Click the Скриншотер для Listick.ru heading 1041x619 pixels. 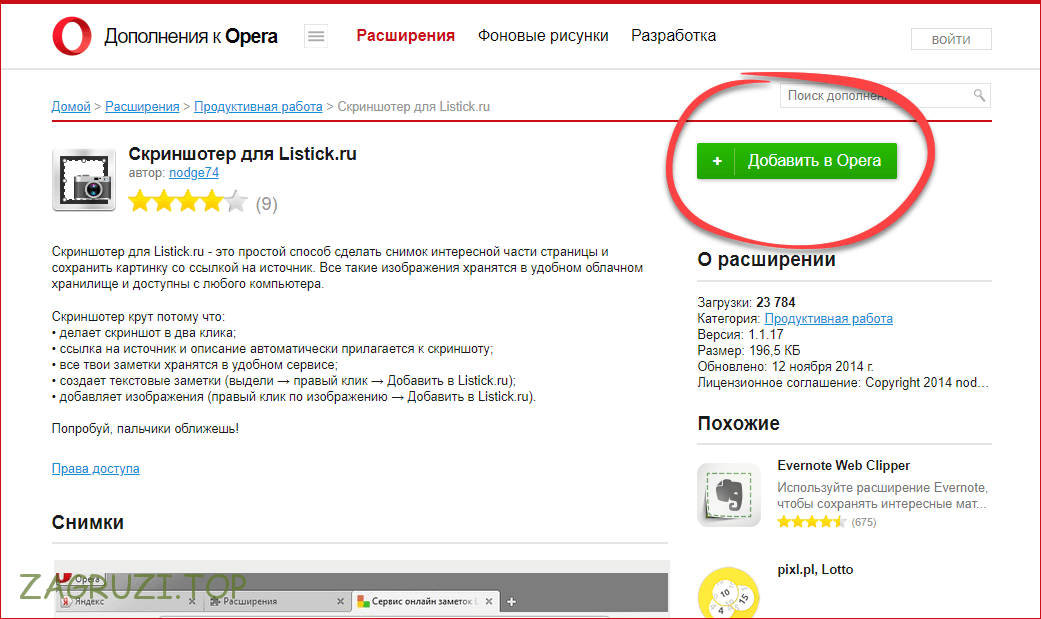242,154
